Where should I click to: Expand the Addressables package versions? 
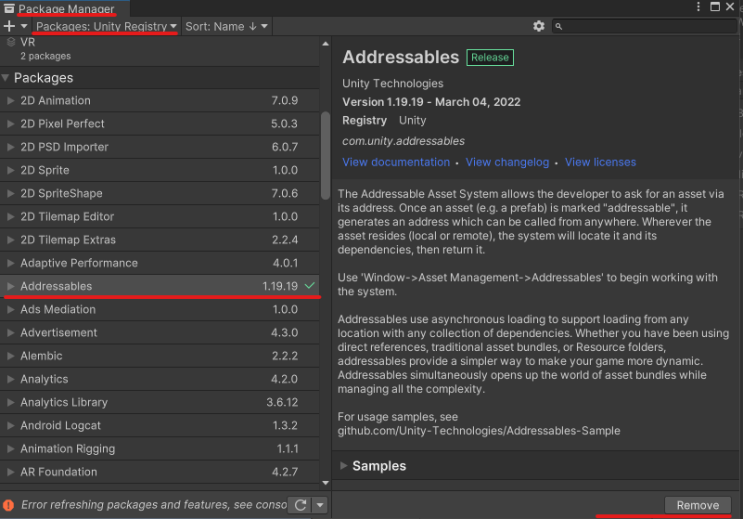point(10,286)
